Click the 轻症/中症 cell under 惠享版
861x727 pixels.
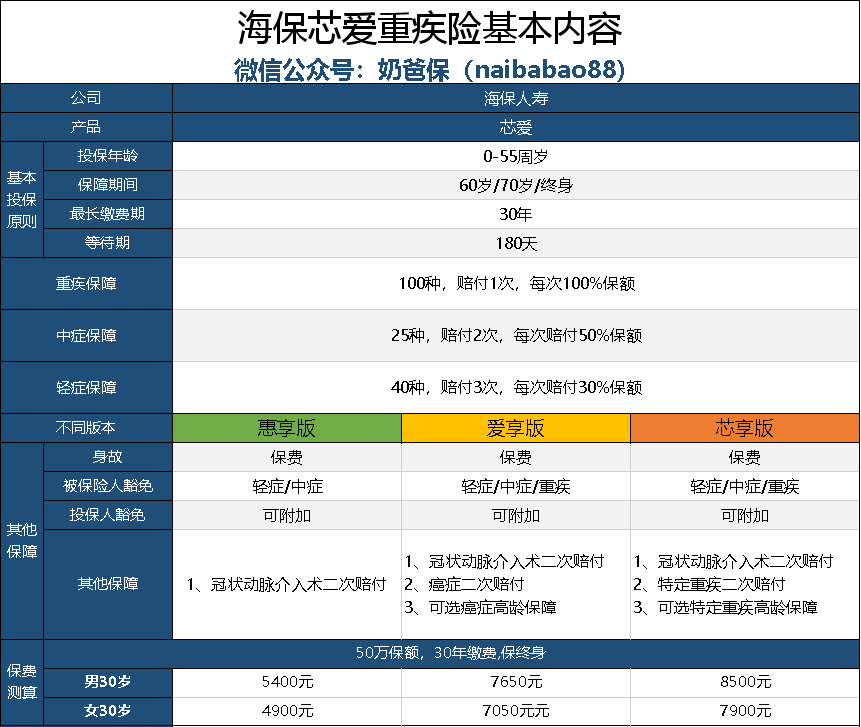(x=287, y=486)
